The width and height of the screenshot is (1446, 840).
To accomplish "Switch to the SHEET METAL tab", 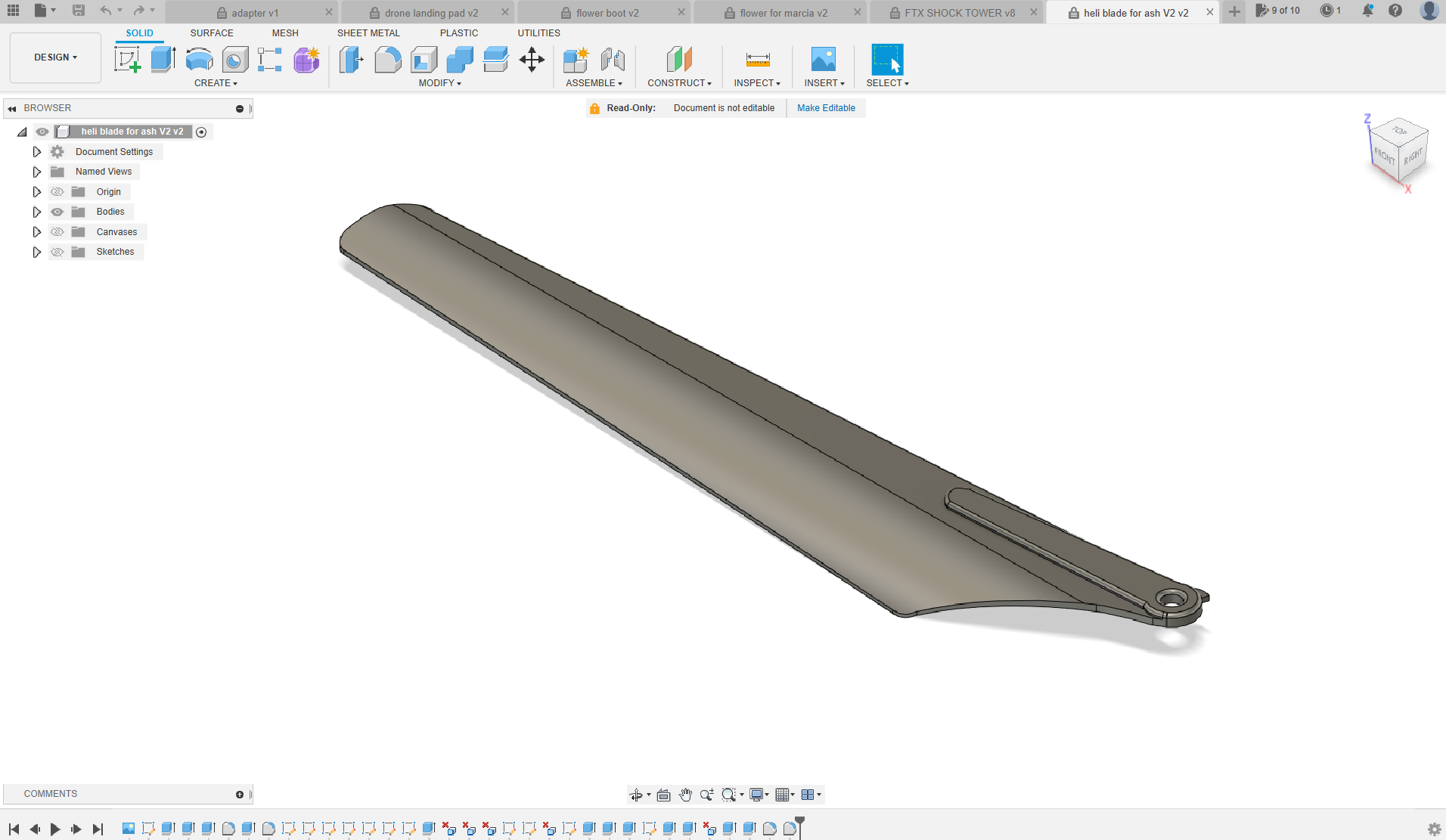I will coord(368,33).
